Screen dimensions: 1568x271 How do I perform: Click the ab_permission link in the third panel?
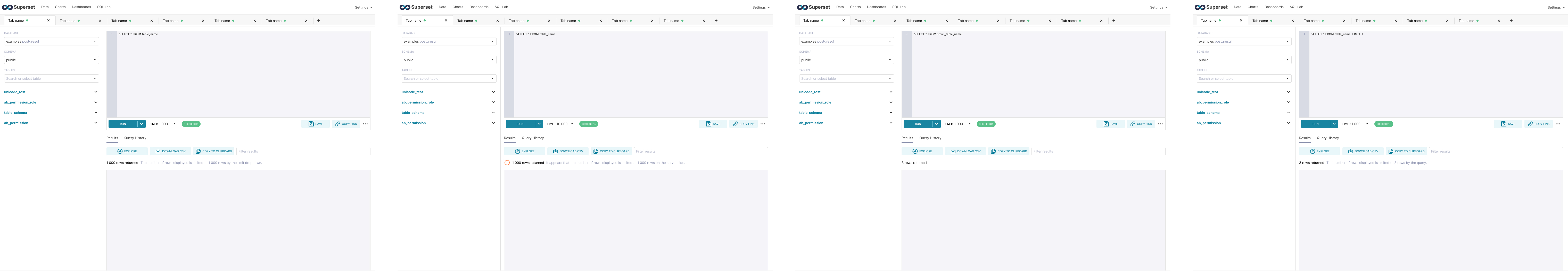tap(811, 123)
